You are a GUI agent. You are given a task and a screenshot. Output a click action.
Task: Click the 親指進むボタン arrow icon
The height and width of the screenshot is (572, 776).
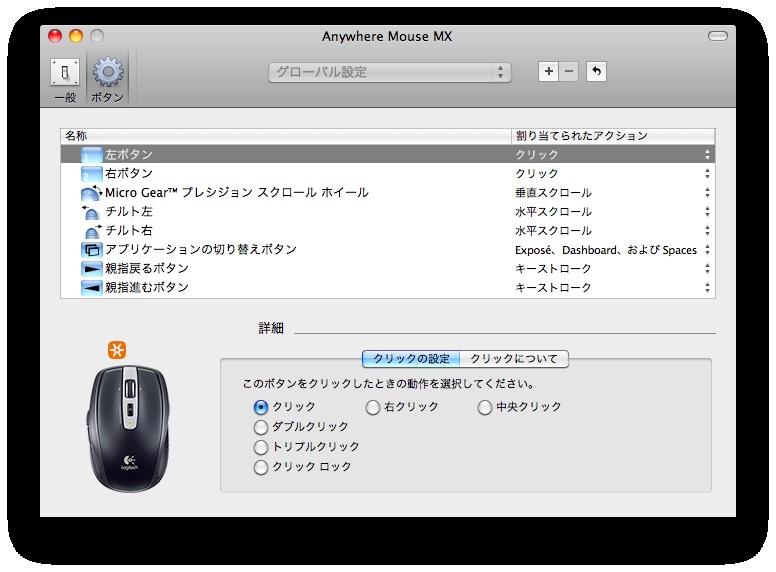point(92,287)
